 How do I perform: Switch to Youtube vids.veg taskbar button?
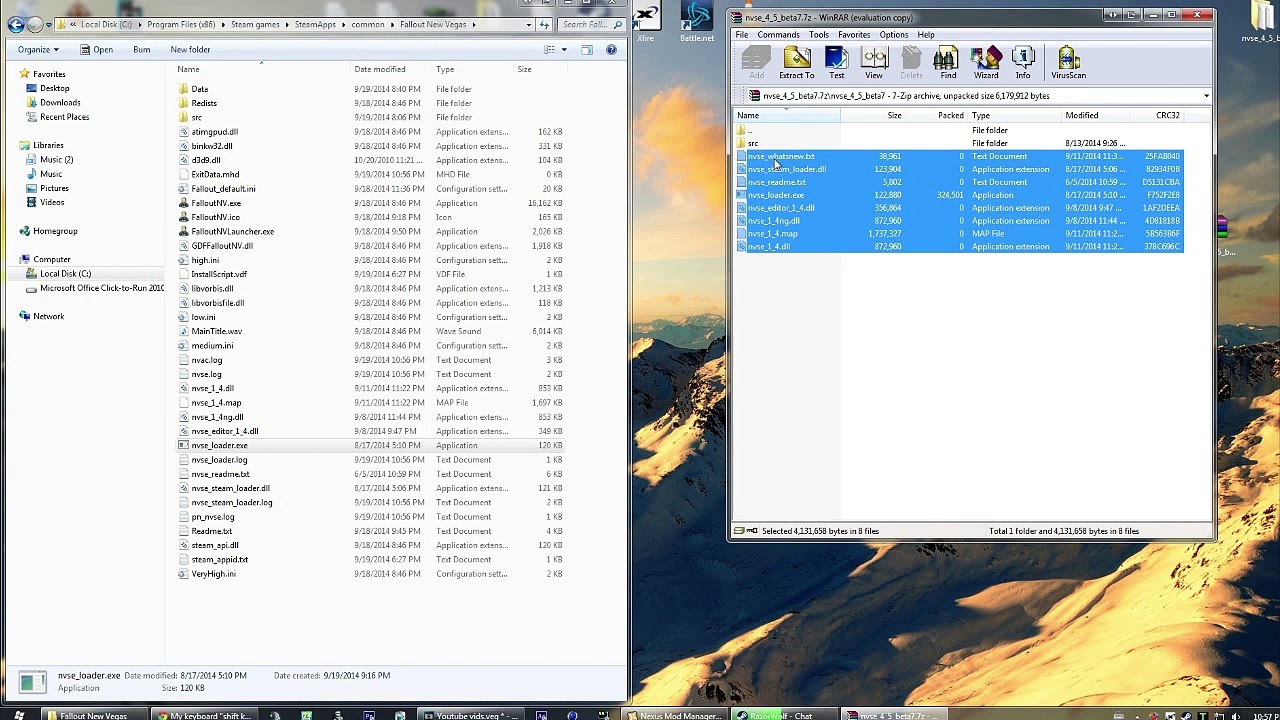471,715
